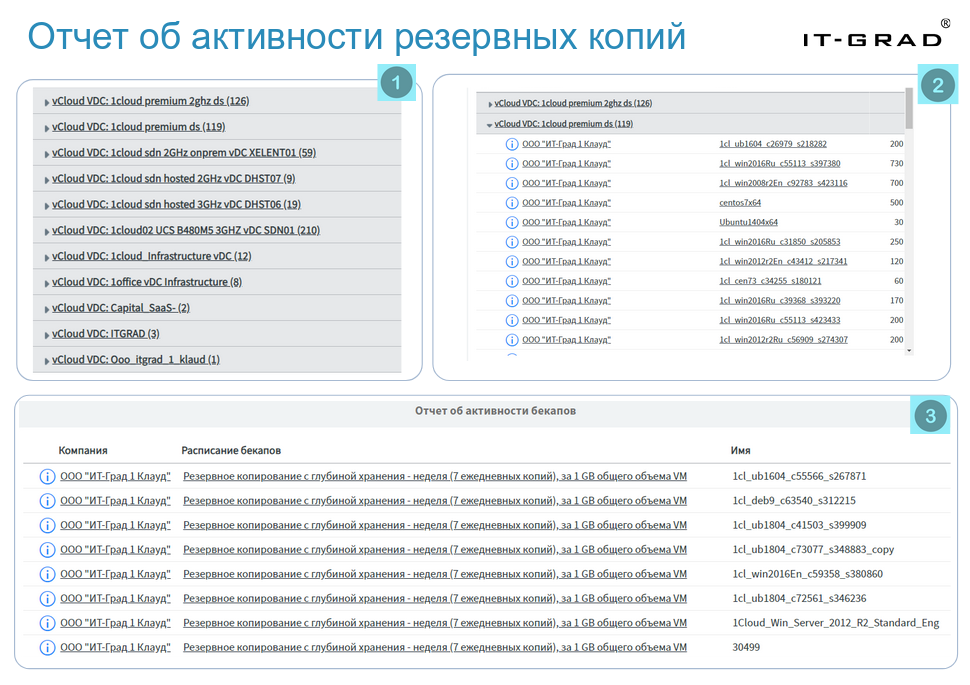Open backup schedule link for 1cl_ub1804_c41503_s399909
970x685 pixels.
tap(434, 525)
